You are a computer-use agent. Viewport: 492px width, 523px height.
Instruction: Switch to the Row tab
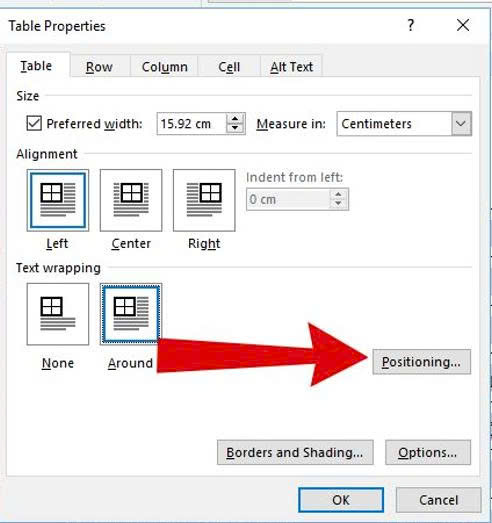coord(99,67)
